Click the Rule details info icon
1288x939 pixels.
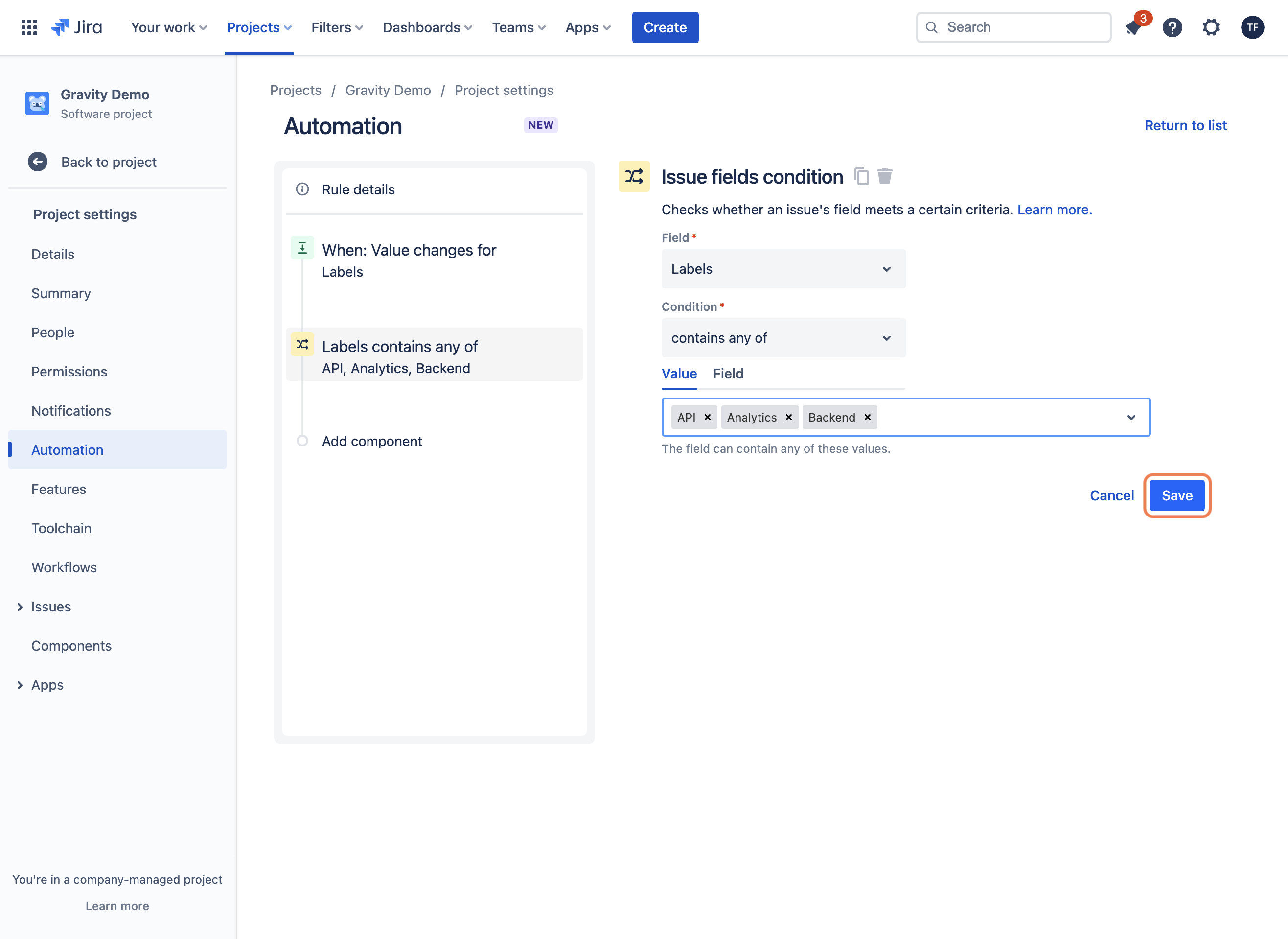302,189
